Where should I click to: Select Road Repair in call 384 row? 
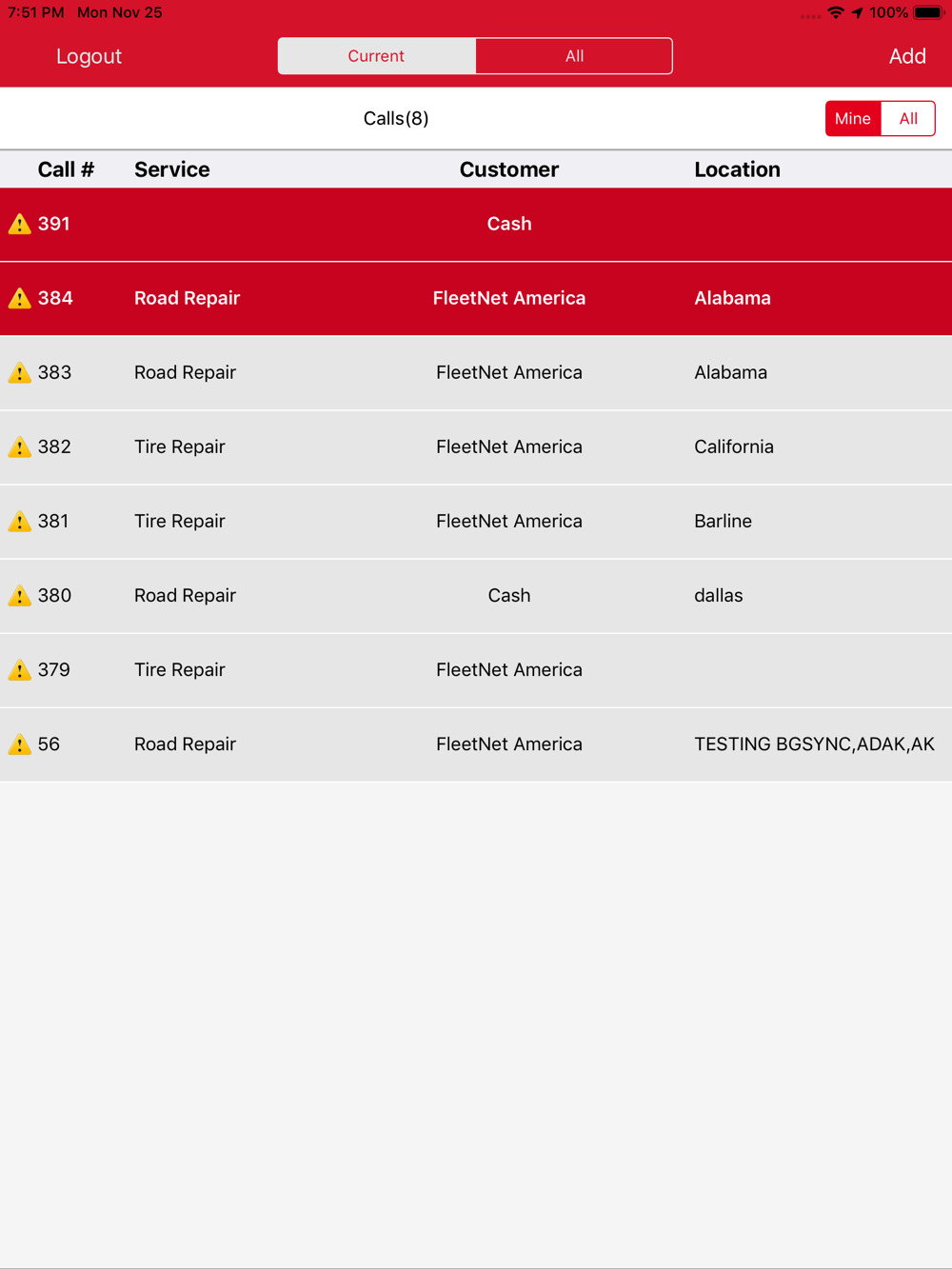187,298
